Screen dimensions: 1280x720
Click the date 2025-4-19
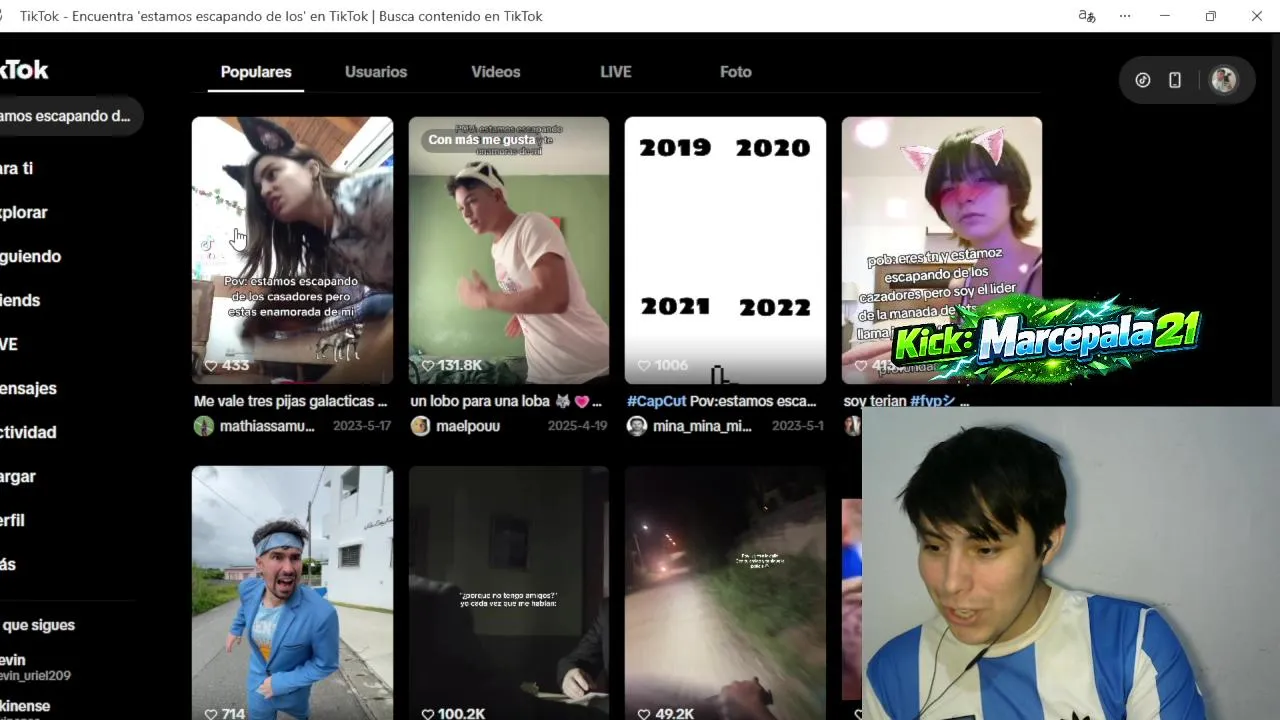pos(577,426)
